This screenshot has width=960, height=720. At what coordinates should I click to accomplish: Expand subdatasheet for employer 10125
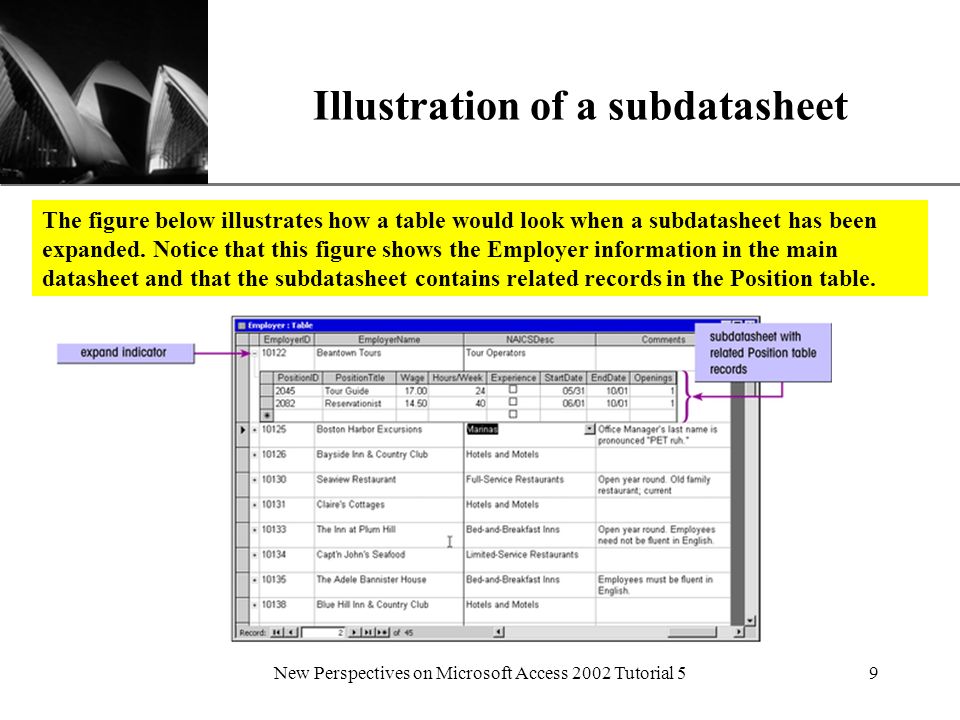pyautogui.click(x=255, y=430)
